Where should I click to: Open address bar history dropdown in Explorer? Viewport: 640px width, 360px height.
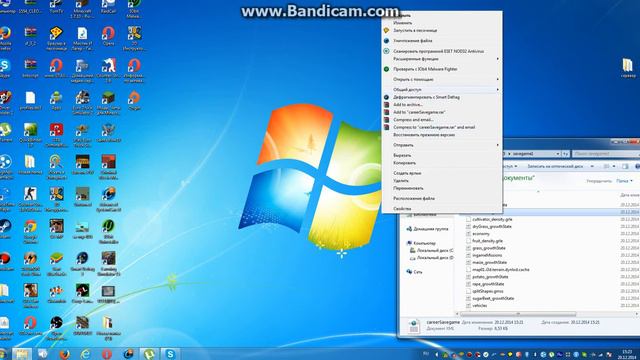tap(558, 154)
